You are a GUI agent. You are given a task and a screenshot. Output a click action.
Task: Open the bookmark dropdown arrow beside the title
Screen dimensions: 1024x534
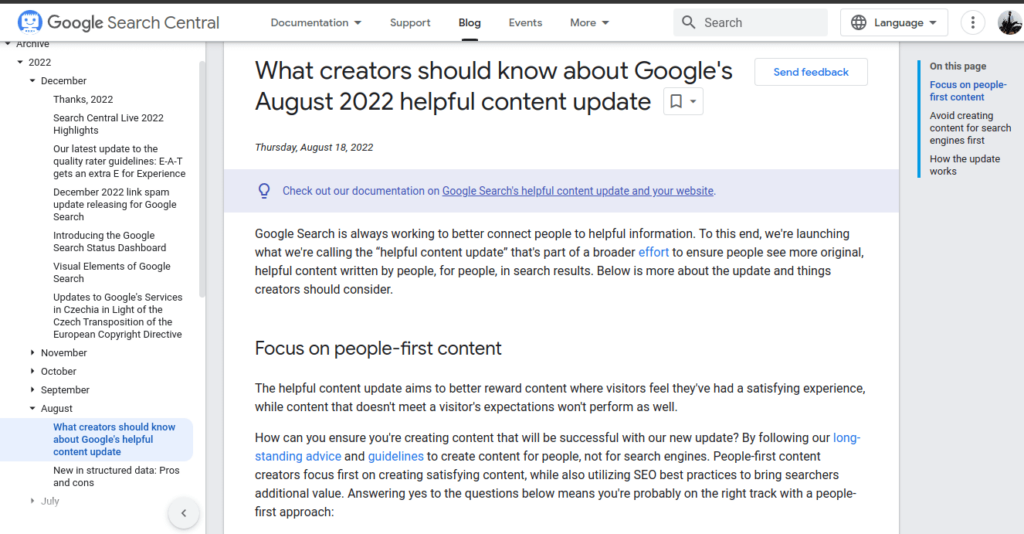tap(693, 101)
